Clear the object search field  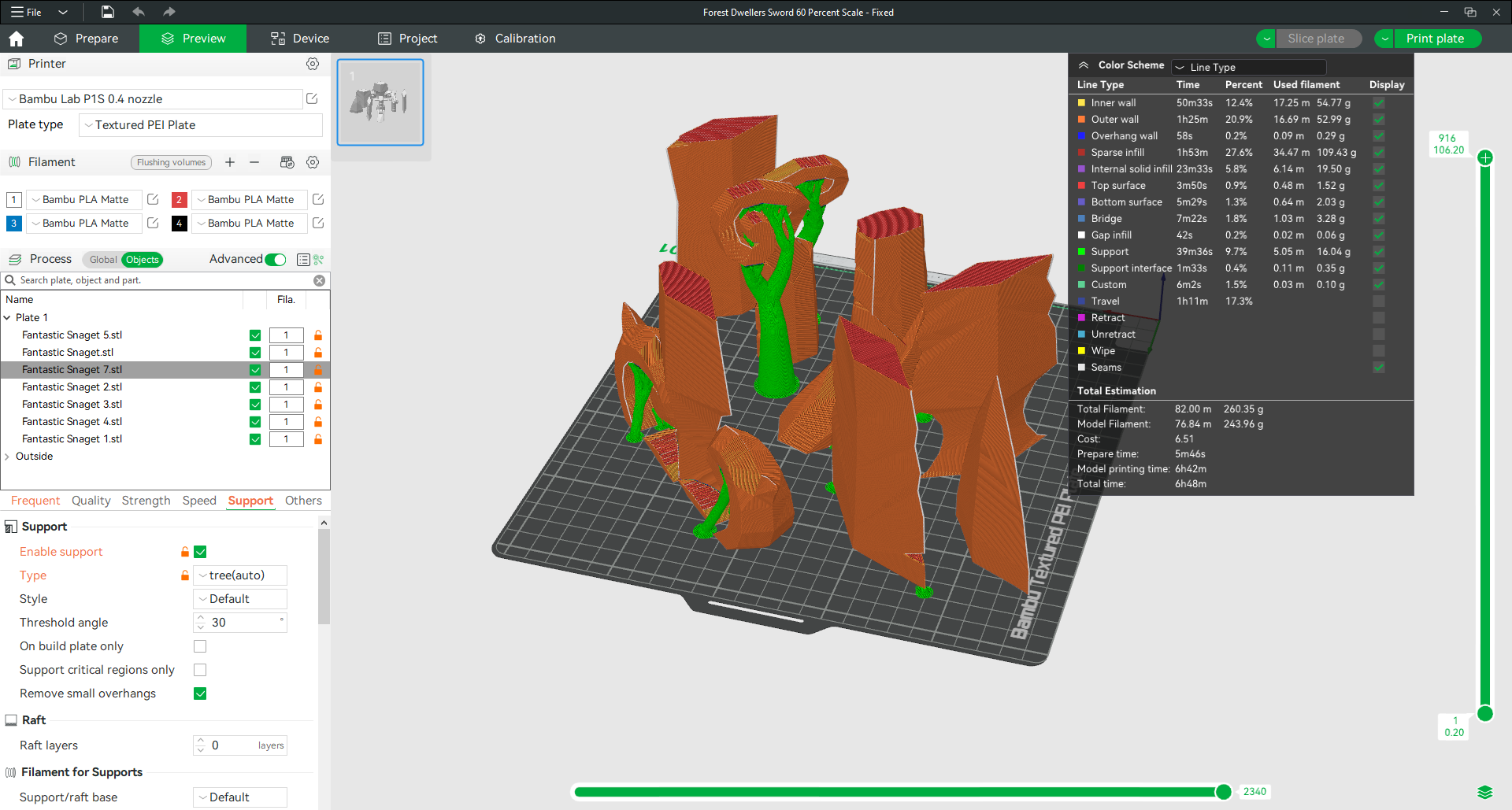coord(319,280)
